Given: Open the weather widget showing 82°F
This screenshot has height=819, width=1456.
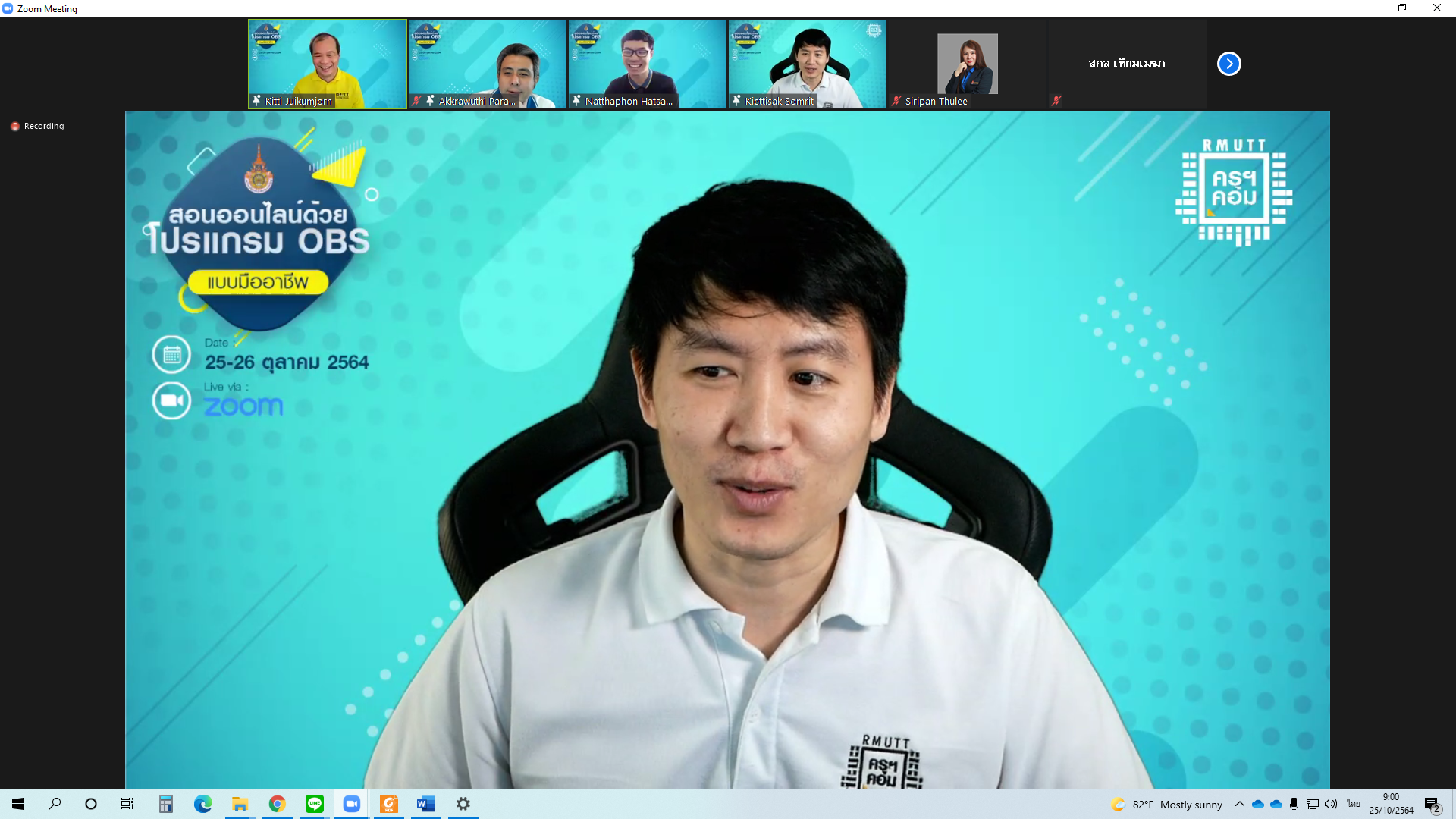Looking at the screenshot, I should [x=1167, y=805].
